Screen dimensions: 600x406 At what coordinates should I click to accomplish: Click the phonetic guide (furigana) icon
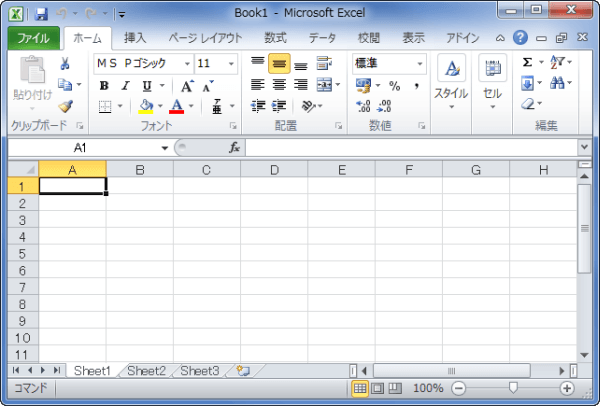point(217,107)
